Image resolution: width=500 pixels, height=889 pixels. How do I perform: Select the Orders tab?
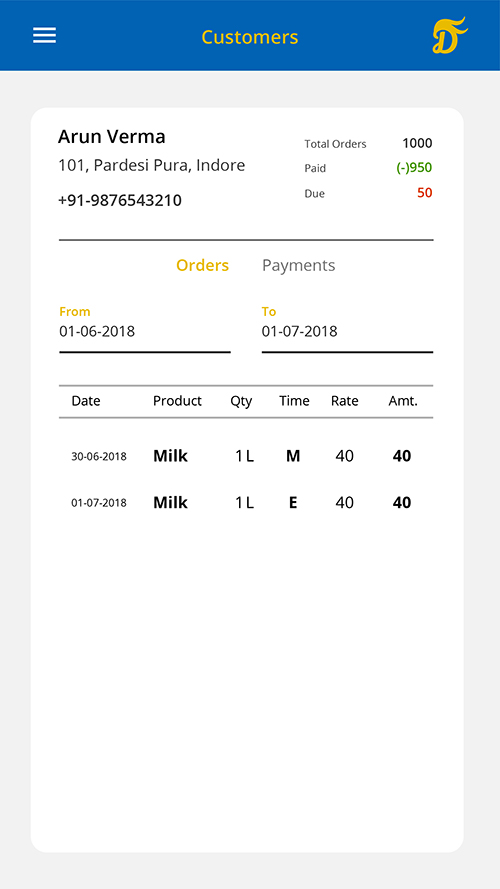tap(202, 265)
